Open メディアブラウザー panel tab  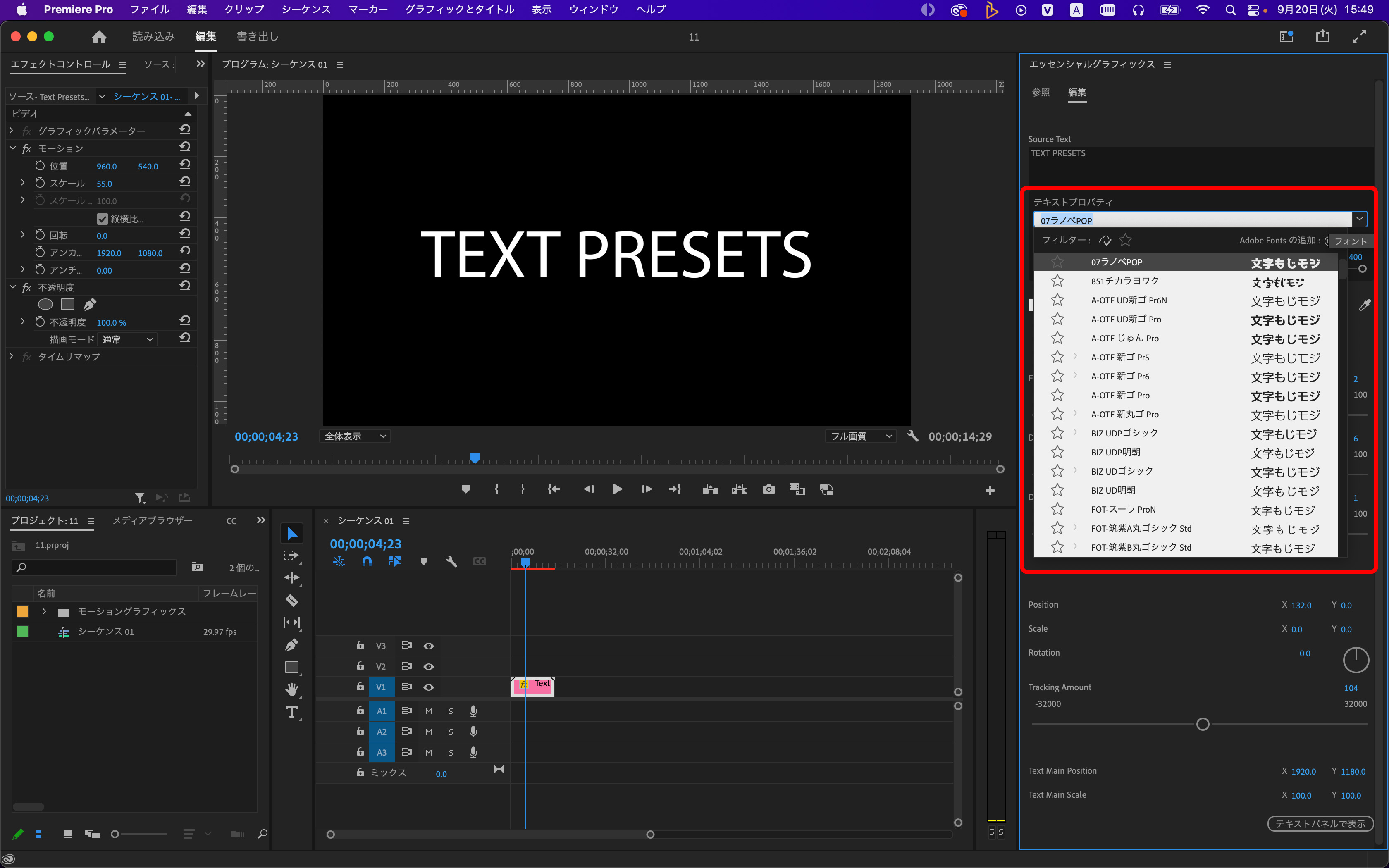pos(152,521)
